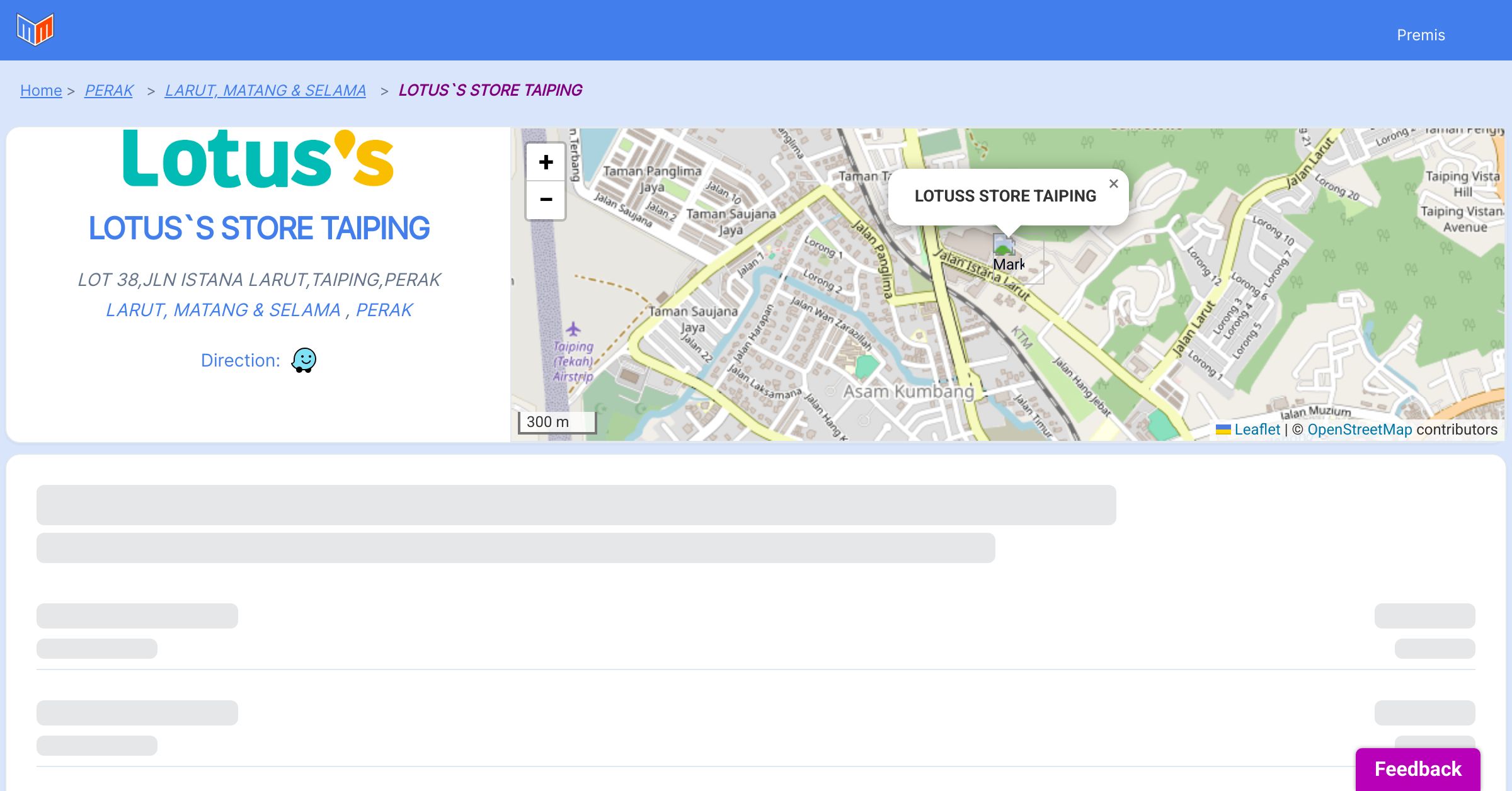Click the LOTUS`S STORE TAIPING heading
Viewport: 1512px width, 791px height.
coord(259,228)
